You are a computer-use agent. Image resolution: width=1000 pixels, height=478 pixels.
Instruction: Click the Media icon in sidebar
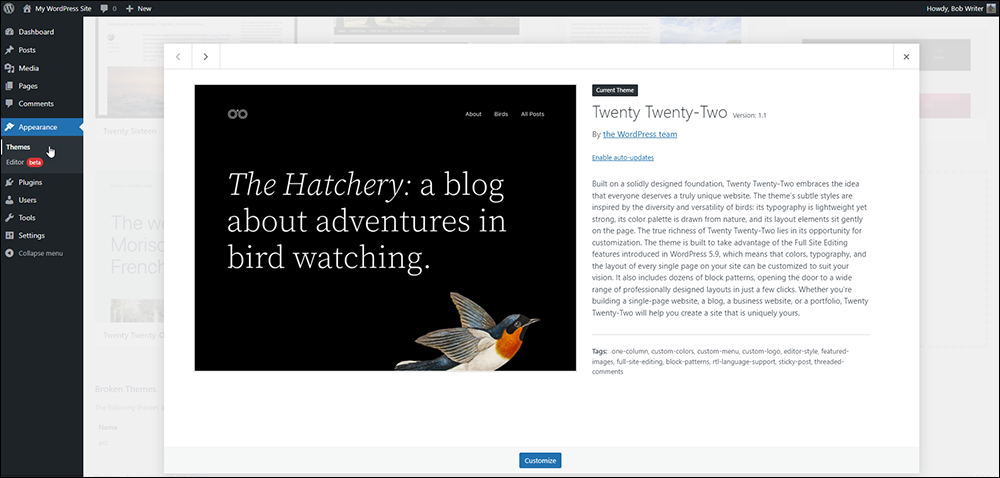pyautogui.click(x=9, y=68)
